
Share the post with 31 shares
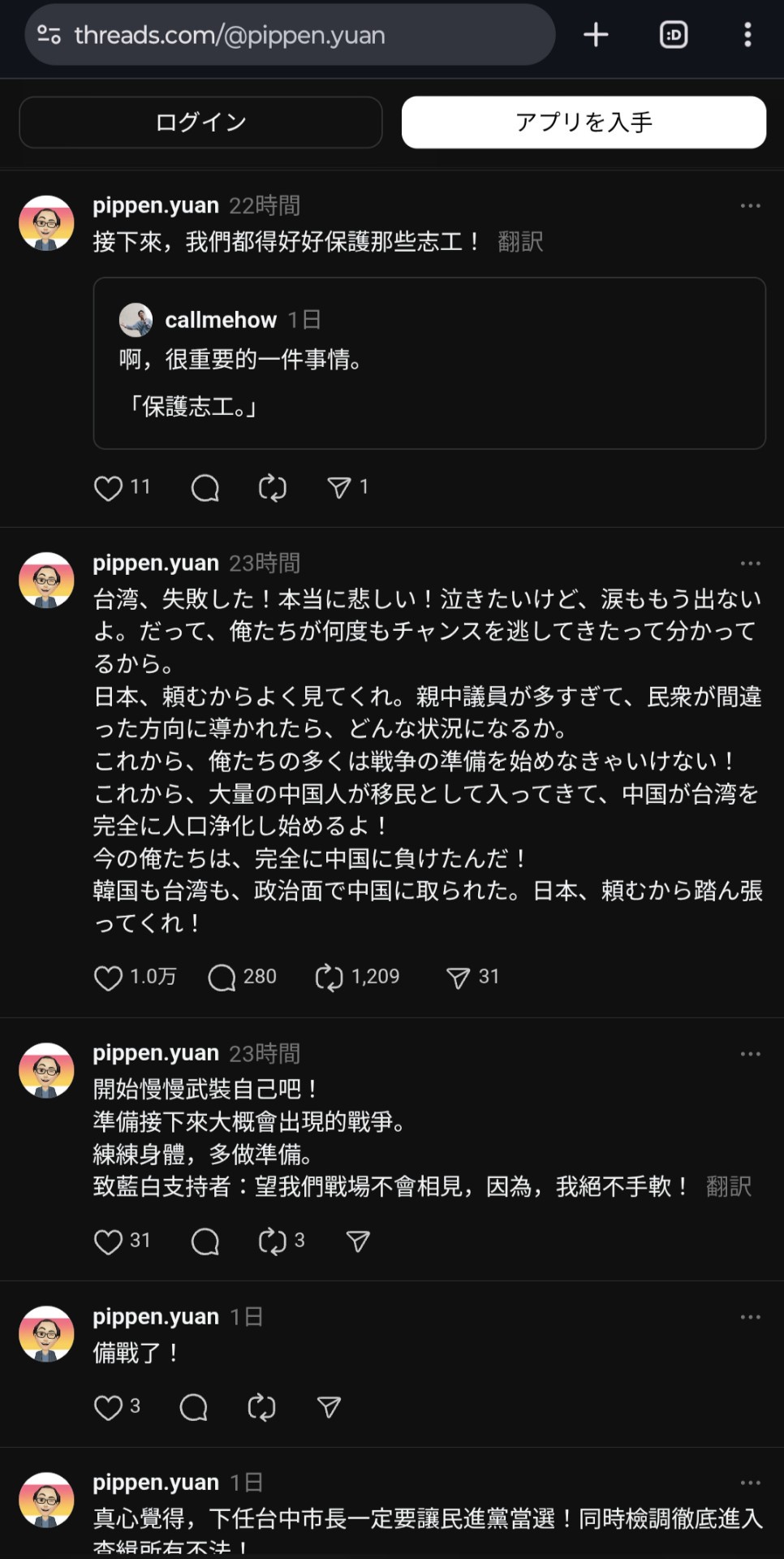pos(459,978)
